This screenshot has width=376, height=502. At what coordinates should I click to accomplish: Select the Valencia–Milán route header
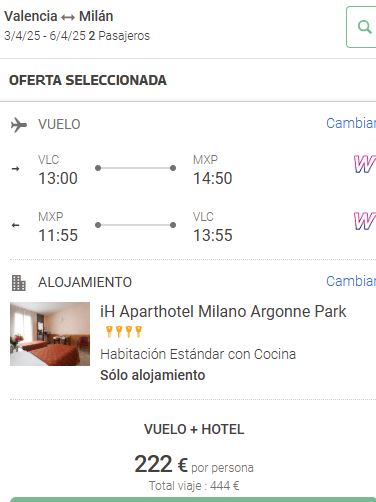click(59, 16)
